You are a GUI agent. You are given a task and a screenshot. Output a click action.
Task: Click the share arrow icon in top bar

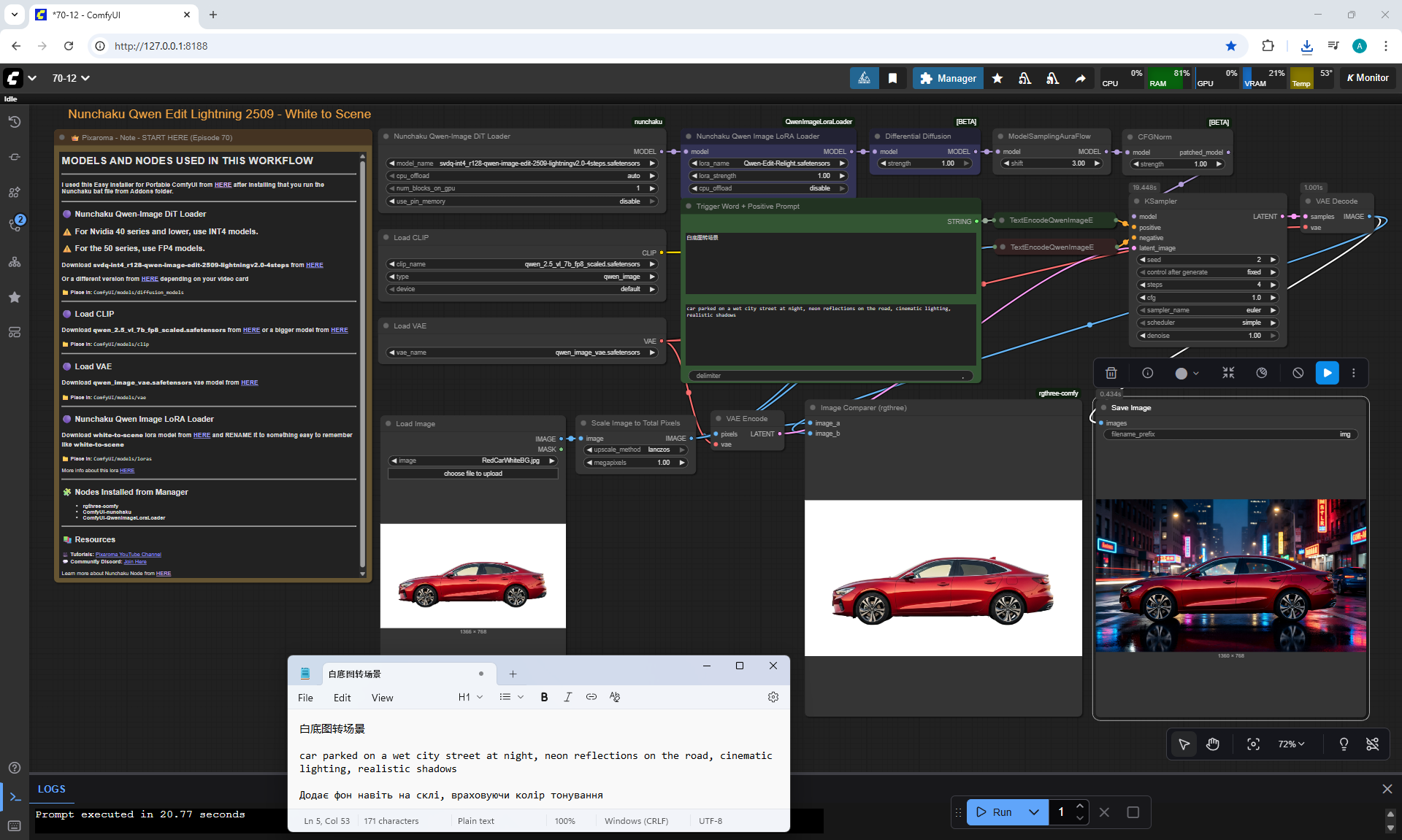pyautogui.click(x=1080, y=78)
